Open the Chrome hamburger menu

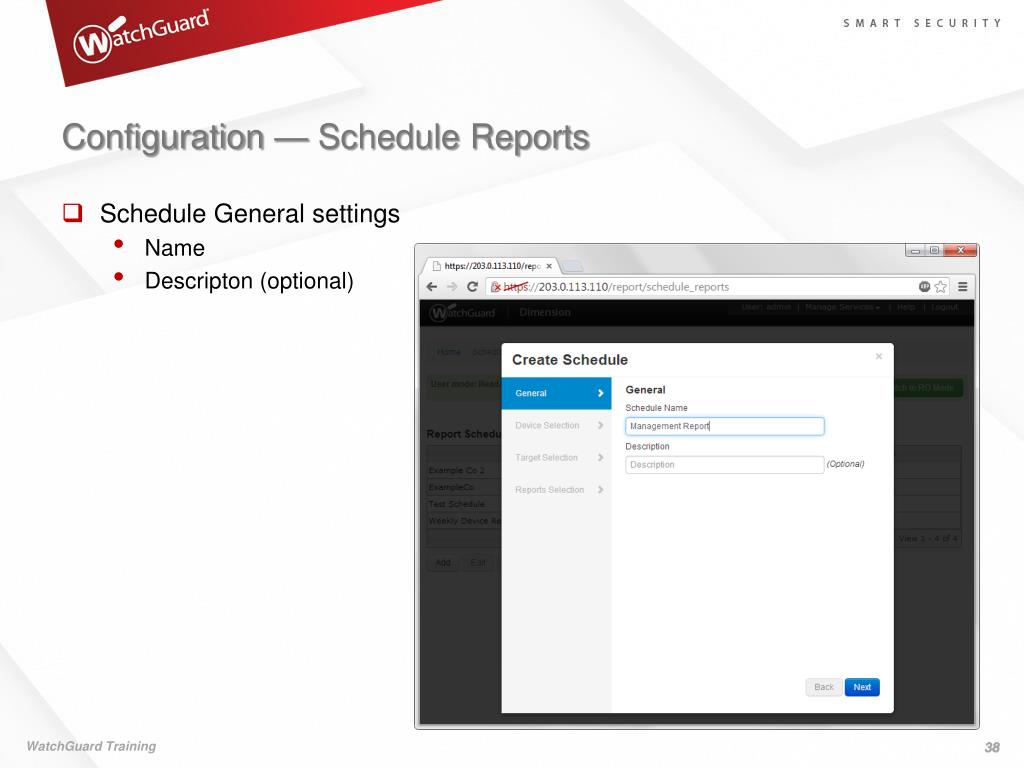click(x=963, y=287)
